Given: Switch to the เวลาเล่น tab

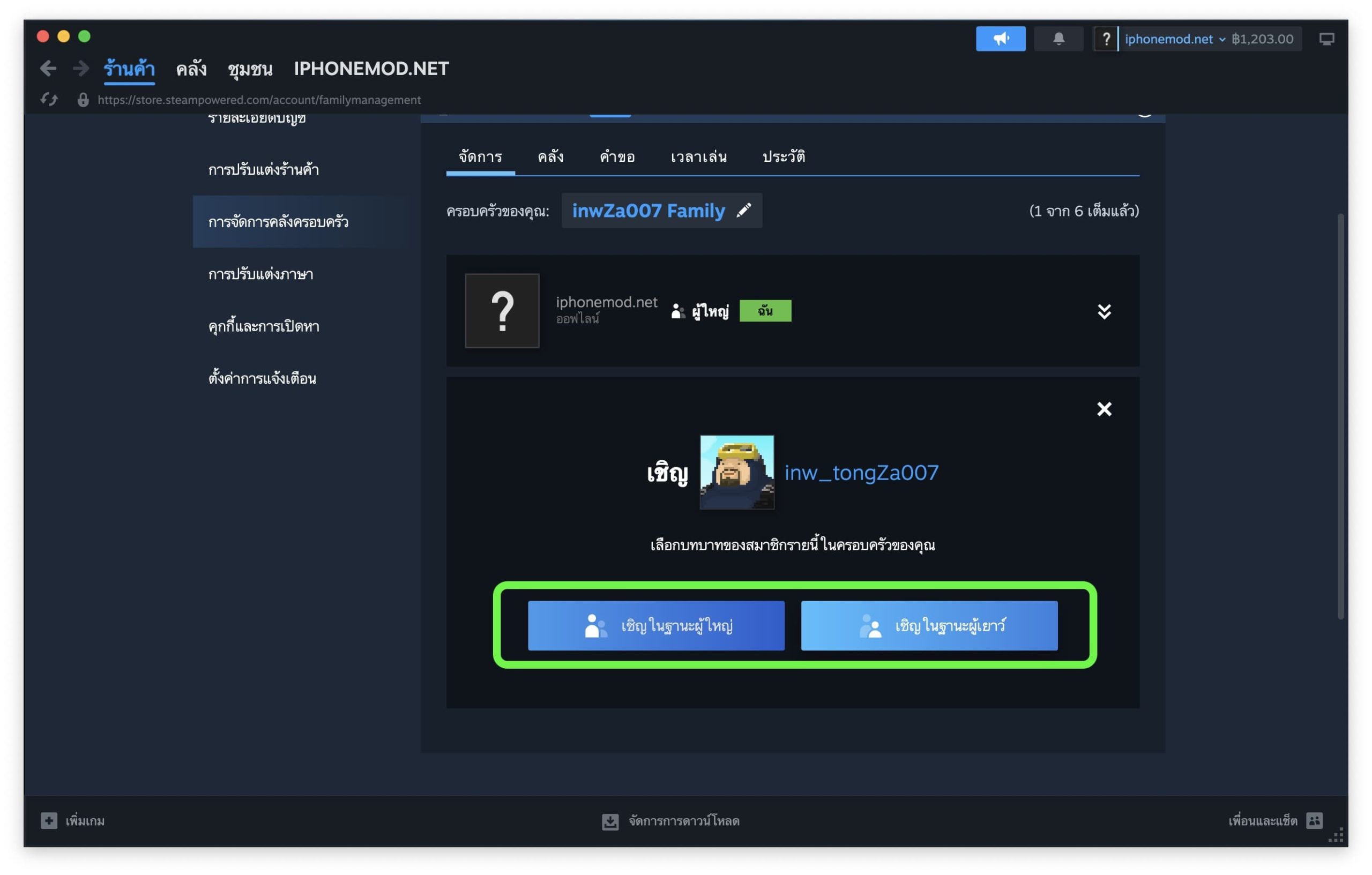Looking at the screenshot, I should tap(698, 156).
